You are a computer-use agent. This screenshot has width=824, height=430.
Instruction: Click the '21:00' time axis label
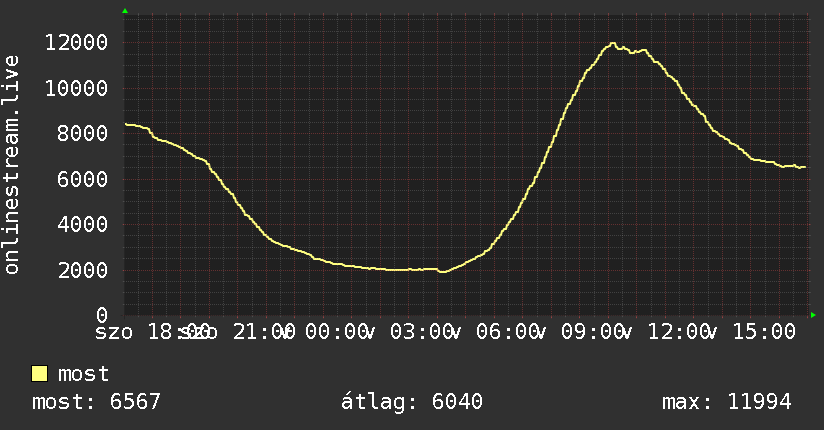(x=264, y=332)
